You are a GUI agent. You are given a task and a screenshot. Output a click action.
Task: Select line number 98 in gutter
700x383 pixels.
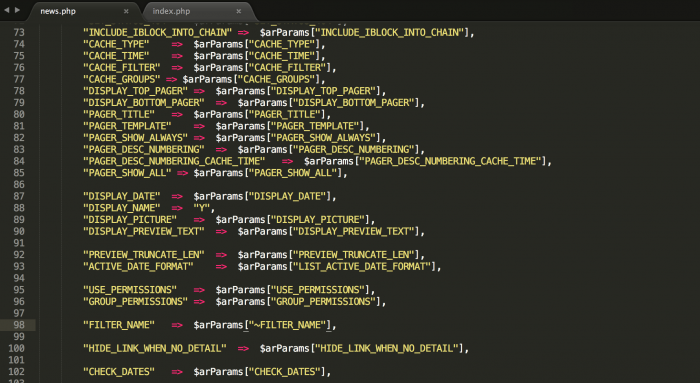point(19,325)
